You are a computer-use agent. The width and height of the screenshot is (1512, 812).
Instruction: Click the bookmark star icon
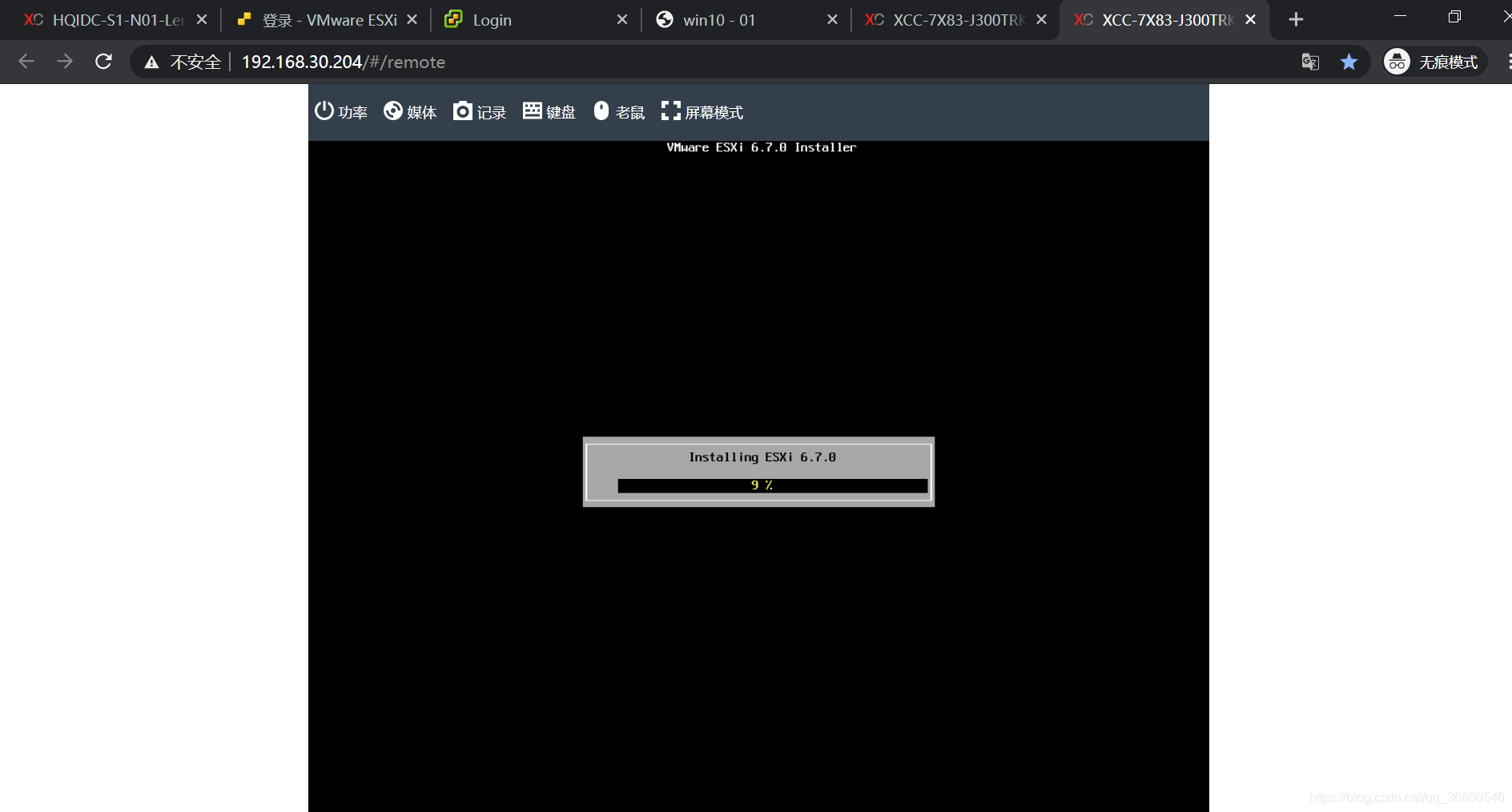coord(1349,62)
